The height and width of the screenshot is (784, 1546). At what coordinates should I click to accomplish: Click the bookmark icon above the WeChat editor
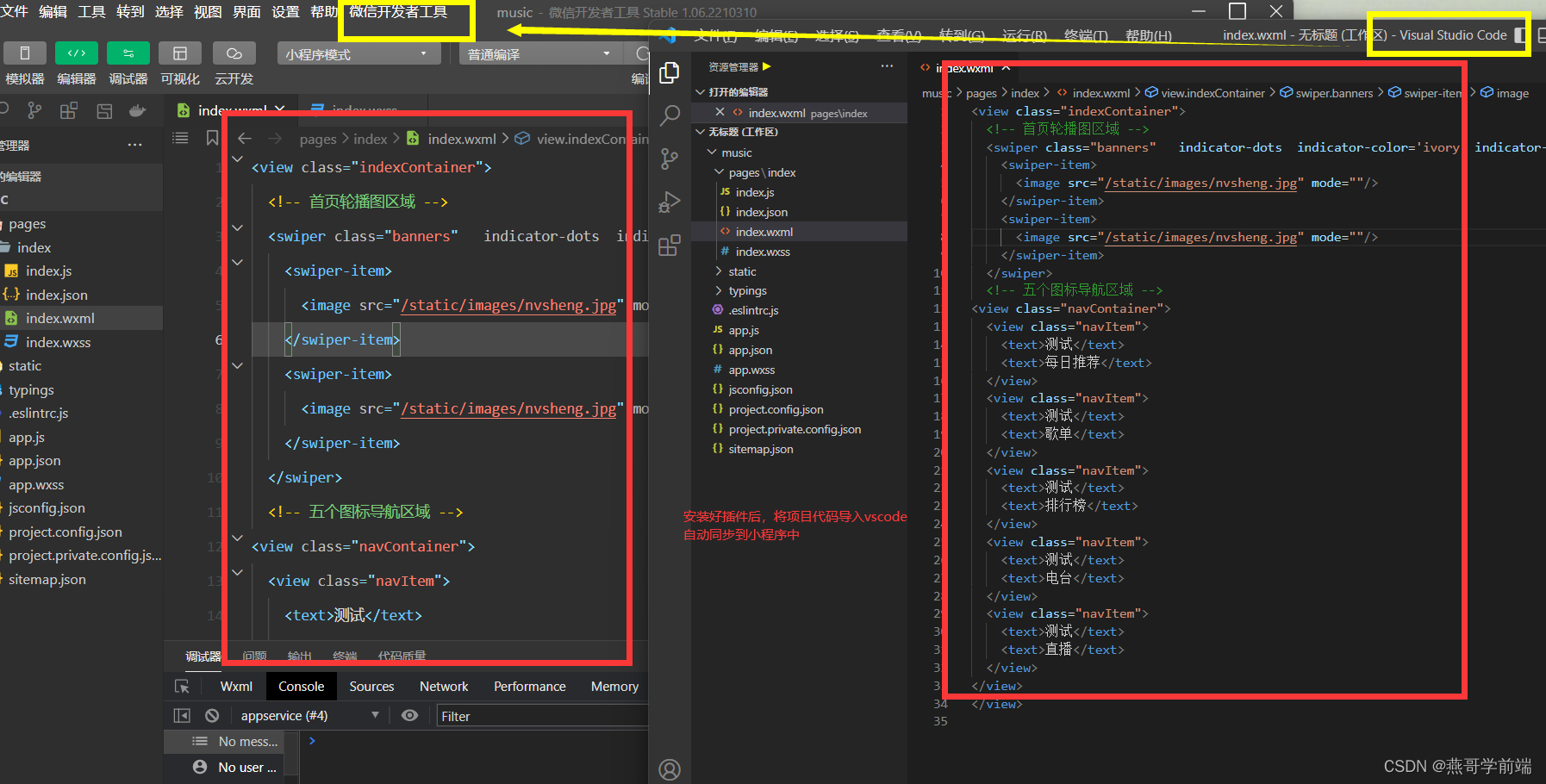[x=212, y=138]
